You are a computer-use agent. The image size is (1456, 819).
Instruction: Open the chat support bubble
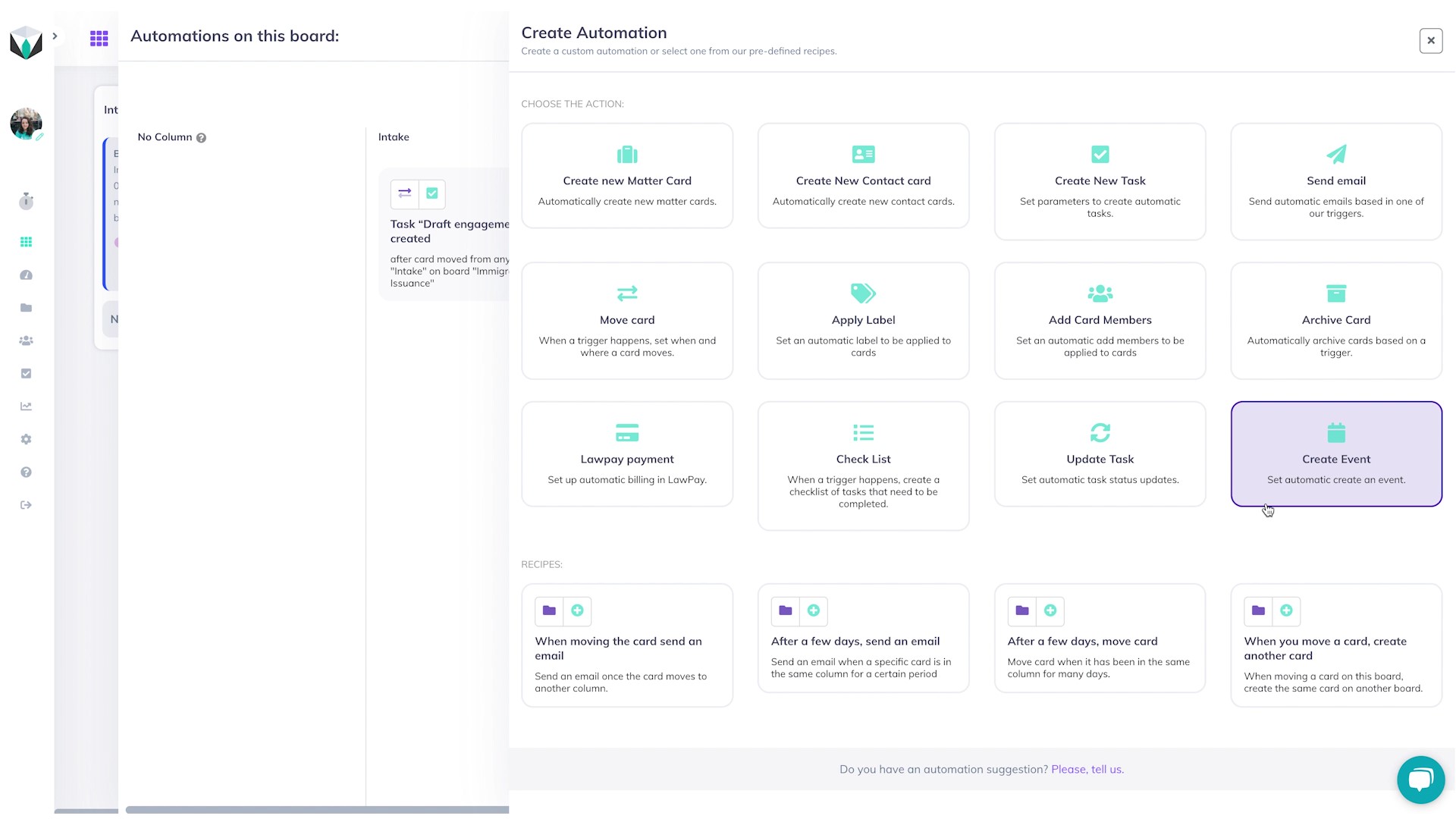click(x=1420, y=779)
